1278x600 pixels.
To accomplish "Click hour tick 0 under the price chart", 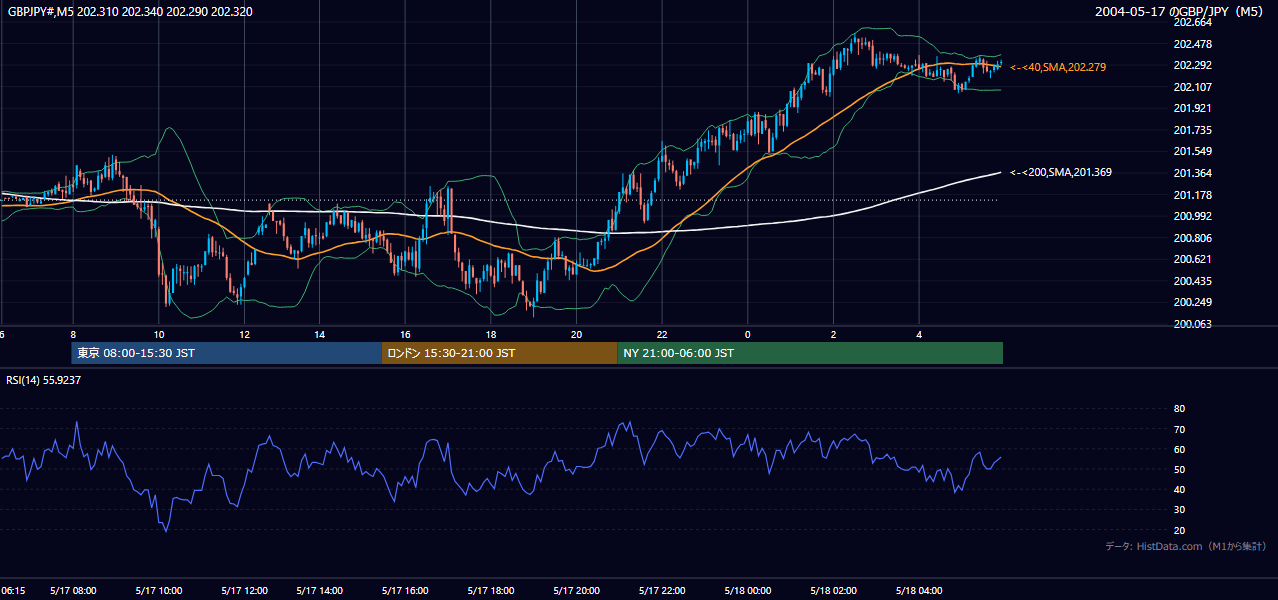I will 748,334.
